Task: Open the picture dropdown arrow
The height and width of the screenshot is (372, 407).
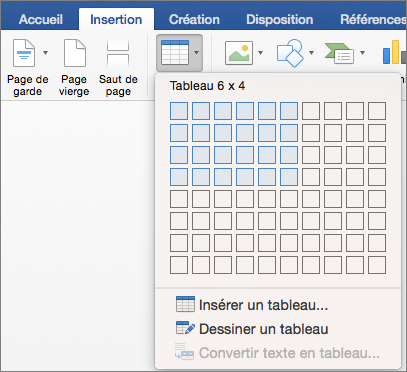Action: [260, 53]
